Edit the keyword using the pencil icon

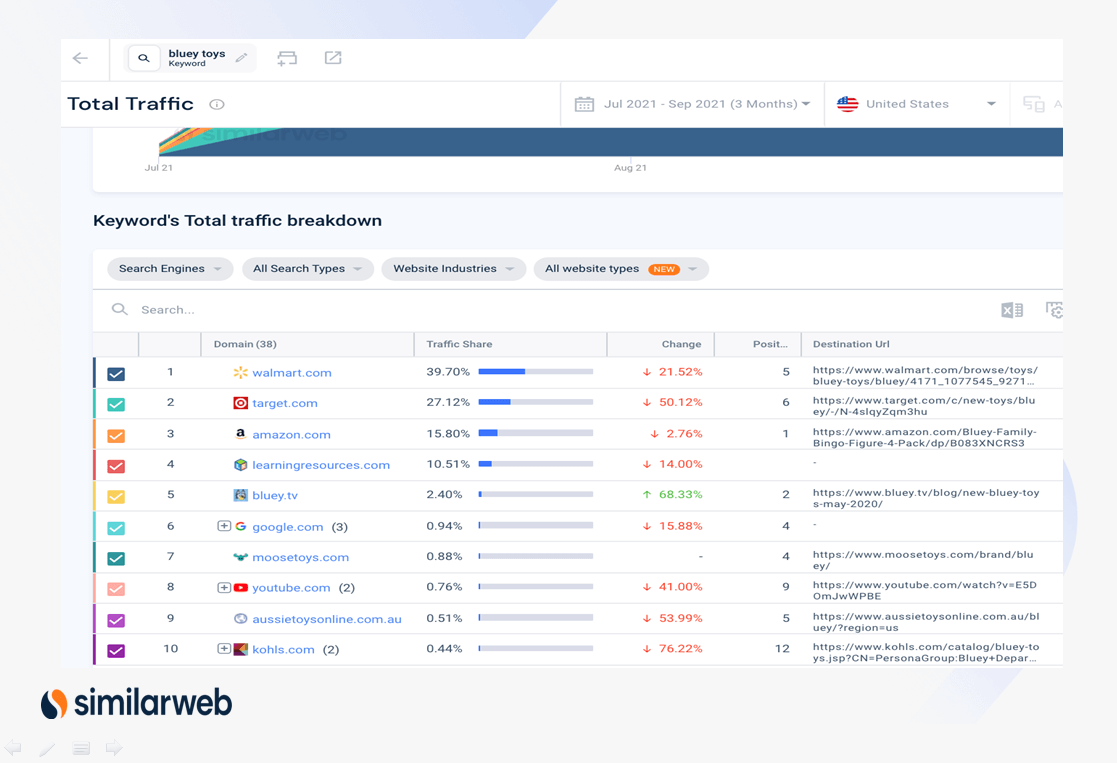pyautogui.click(x=241, y=56)
